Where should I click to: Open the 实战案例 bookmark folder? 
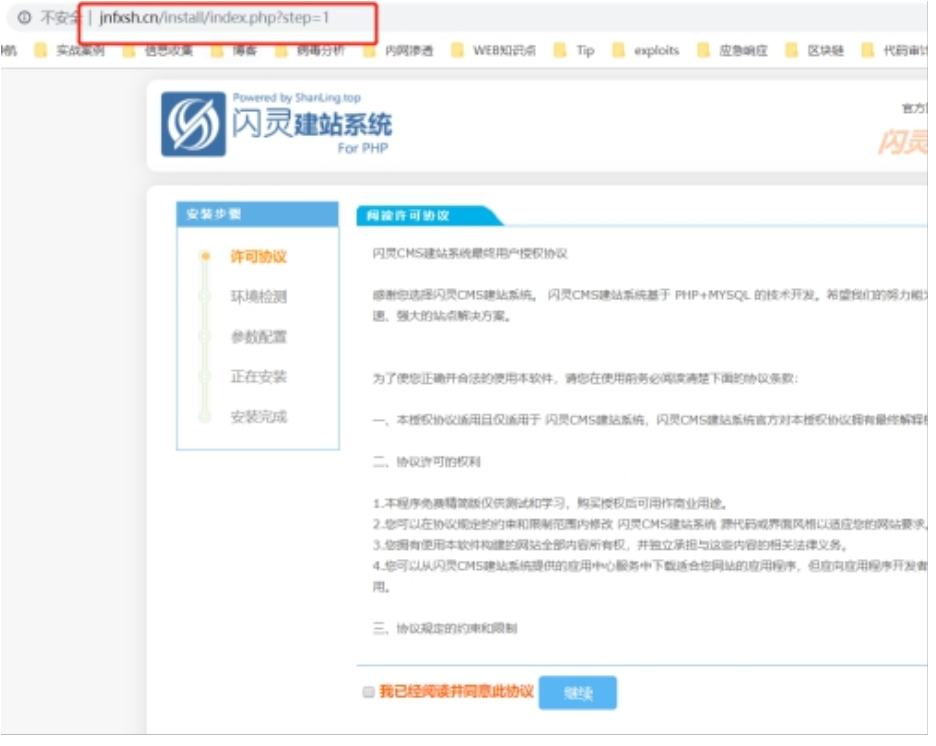pos(70,51)
